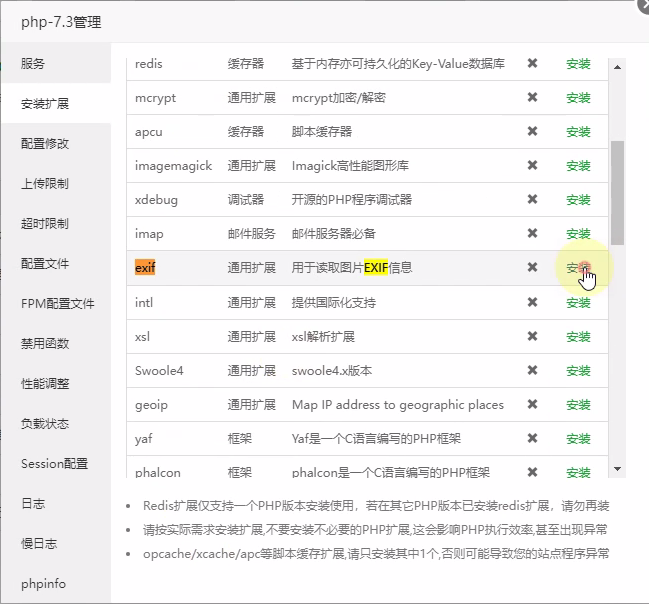Install the xdebug extension

(578, 200)
